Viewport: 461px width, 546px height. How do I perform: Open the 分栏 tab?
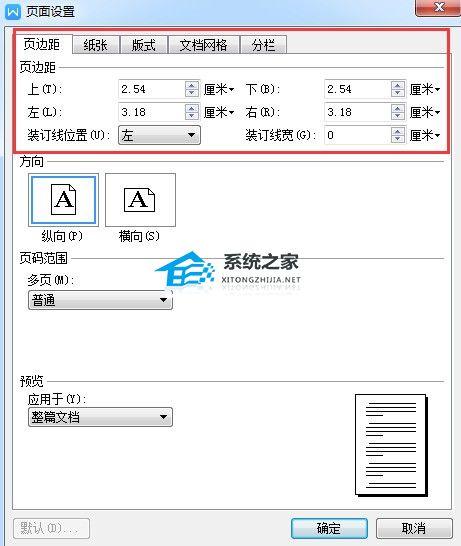pyautogui.click(x=264, y=45)
